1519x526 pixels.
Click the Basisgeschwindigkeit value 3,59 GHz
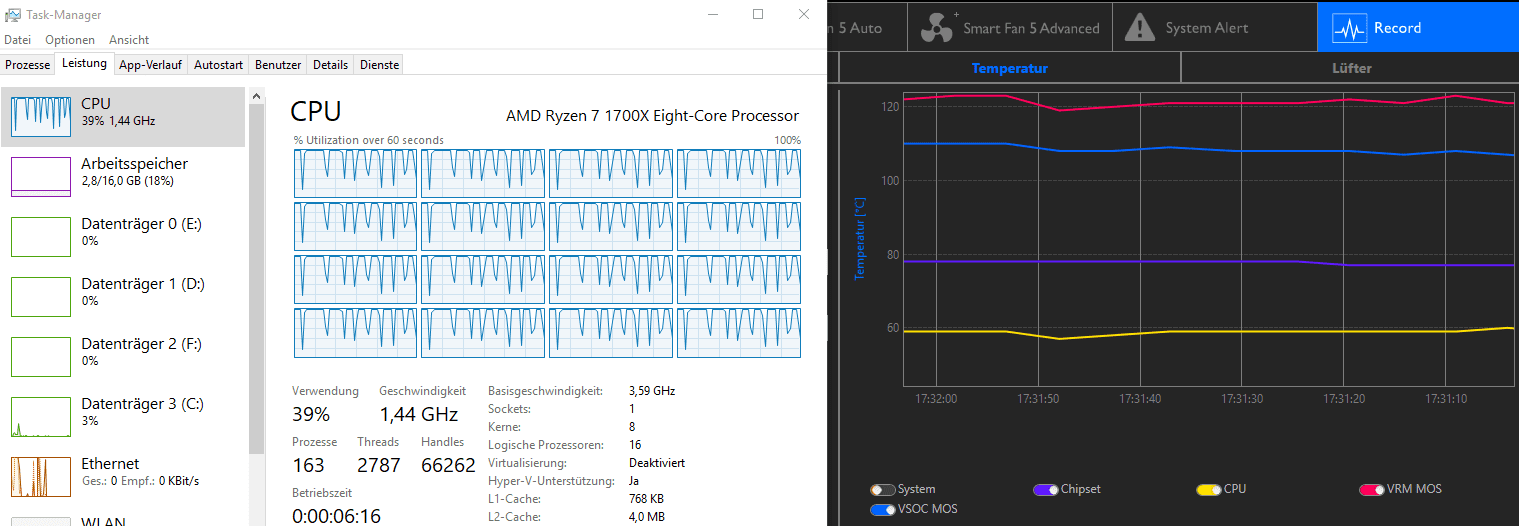click(x=652, y=391)
